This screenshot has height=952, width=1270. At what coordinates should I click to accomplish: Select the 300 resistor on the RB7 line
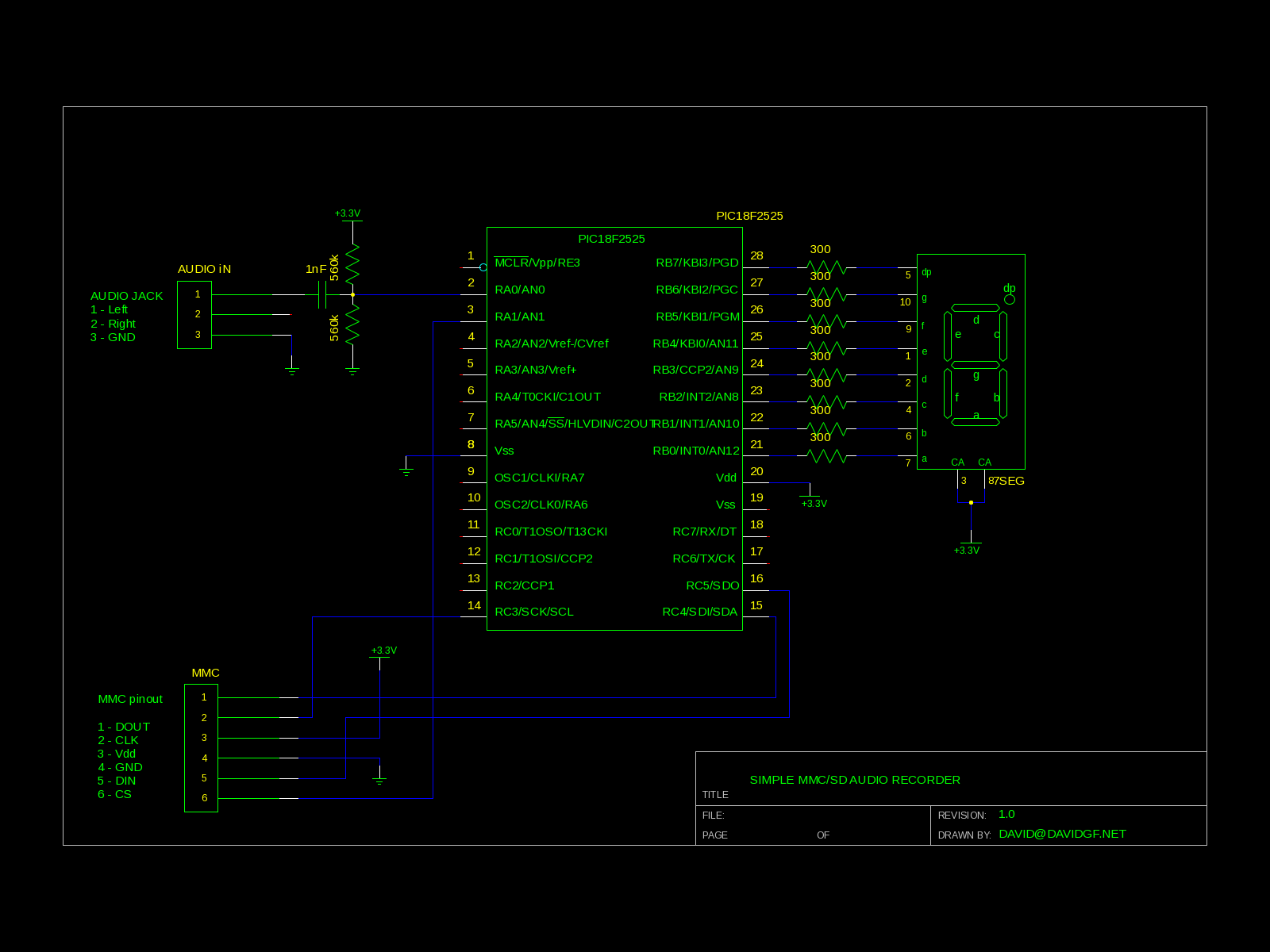826,267
